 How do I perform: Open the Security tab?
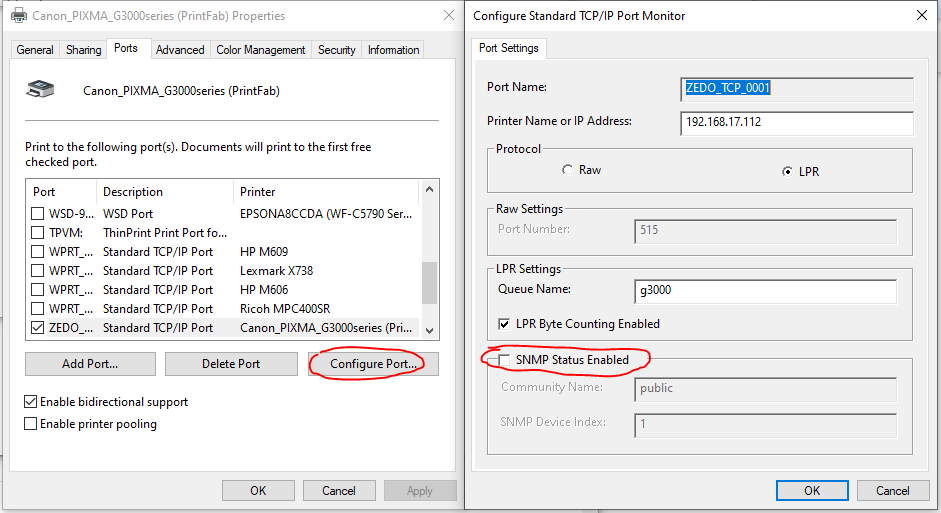336,50
